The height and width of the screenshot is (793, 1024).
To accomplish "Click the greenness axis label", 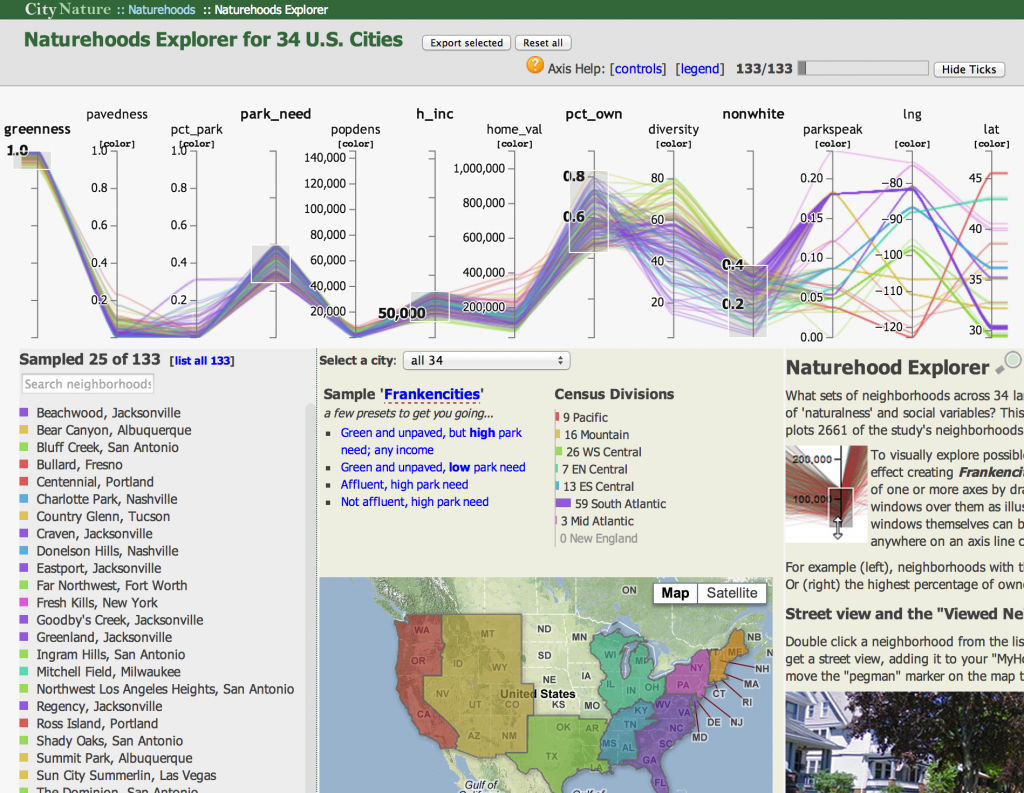I will click(x=37, y=129).
